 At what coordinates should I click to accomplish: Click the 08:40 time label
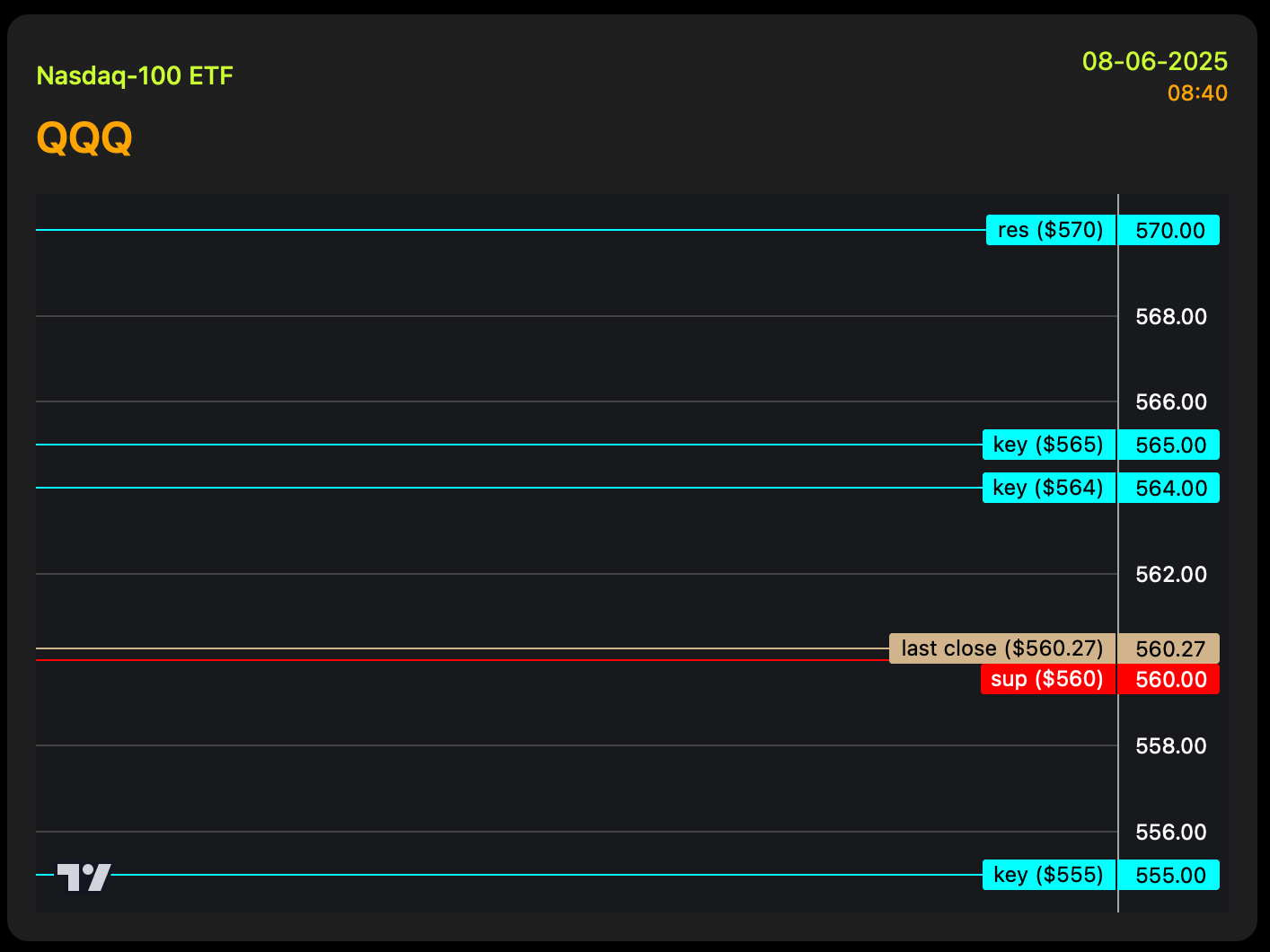point(1197,93)
